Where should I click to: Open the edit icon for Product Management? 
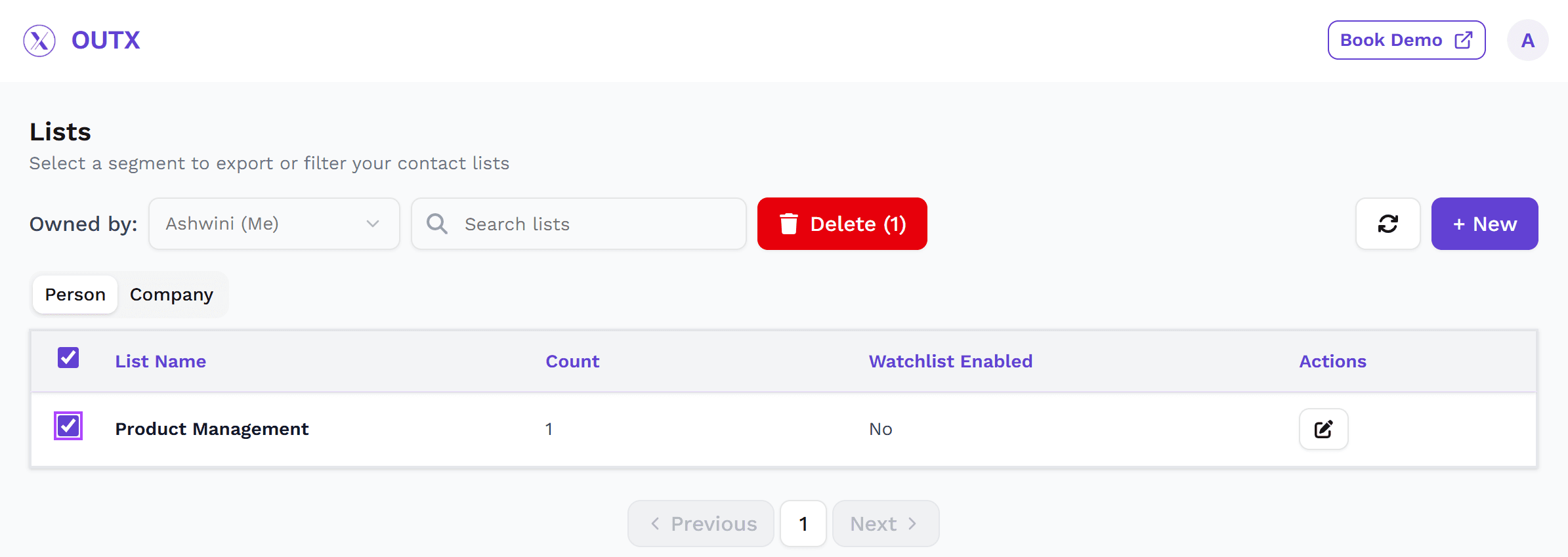(1324, 429)
